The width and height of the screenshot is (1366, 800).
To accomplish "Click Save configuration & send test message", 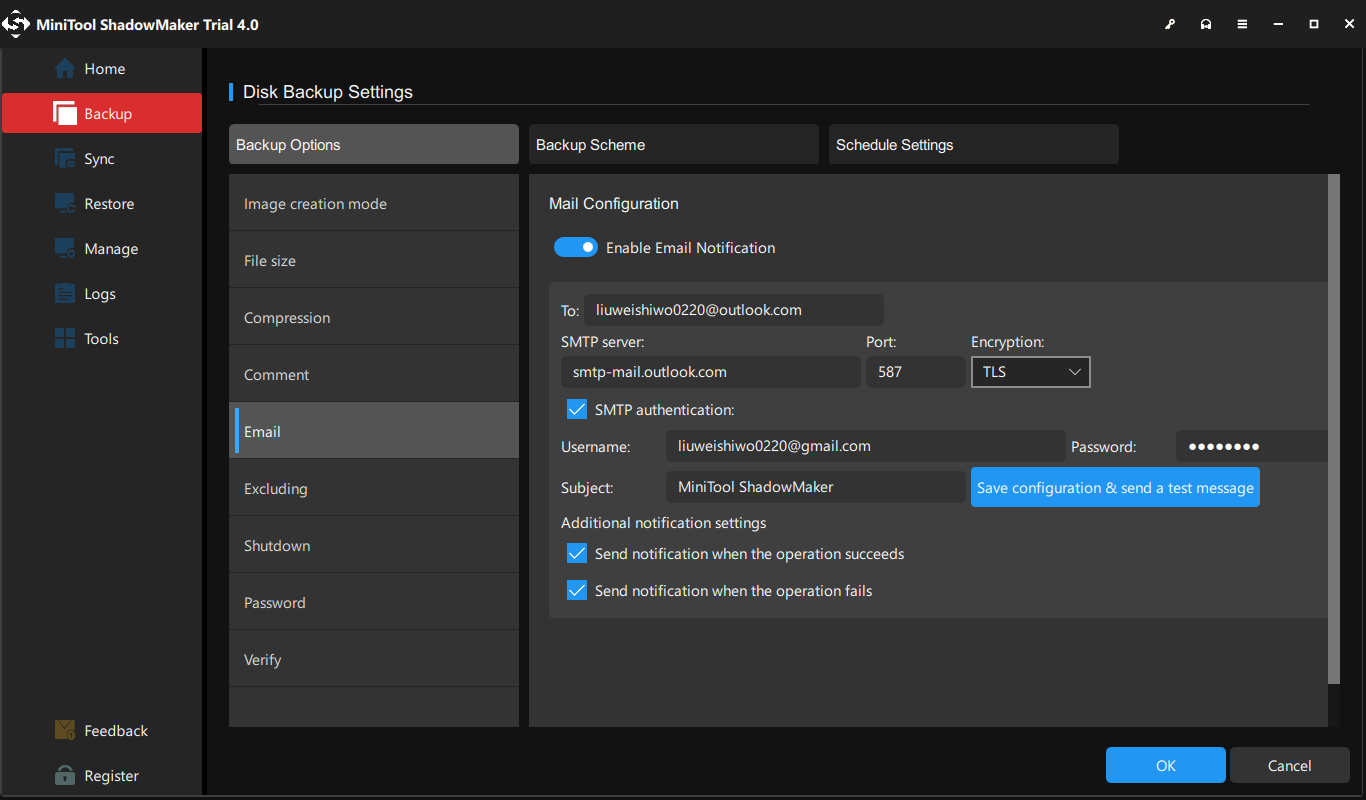I will 1114,488.
